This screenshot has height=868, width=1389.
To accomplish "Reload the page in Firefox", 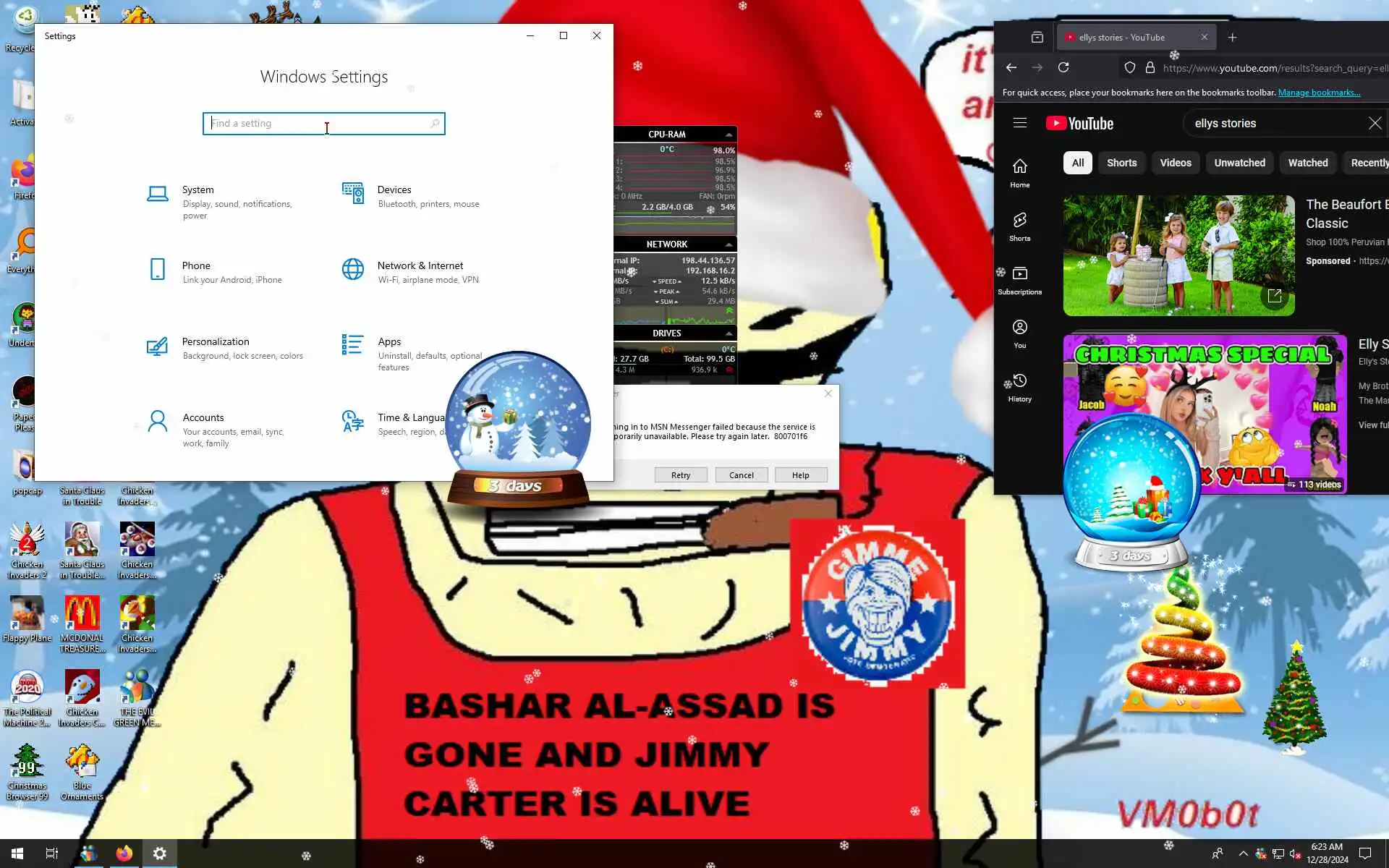I will 1063,68.
